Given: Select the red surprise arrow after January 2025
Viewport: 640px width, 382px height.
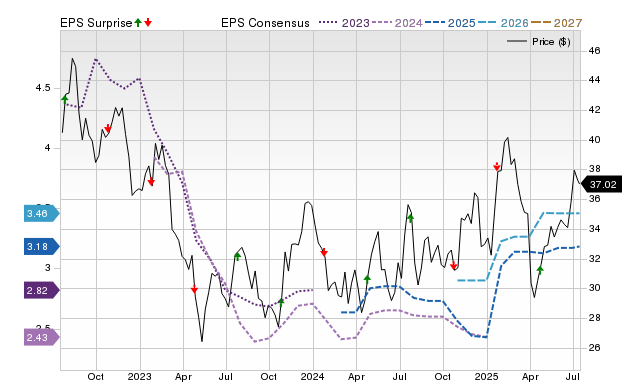Looking at the screenshot, I should coord(497,167).
